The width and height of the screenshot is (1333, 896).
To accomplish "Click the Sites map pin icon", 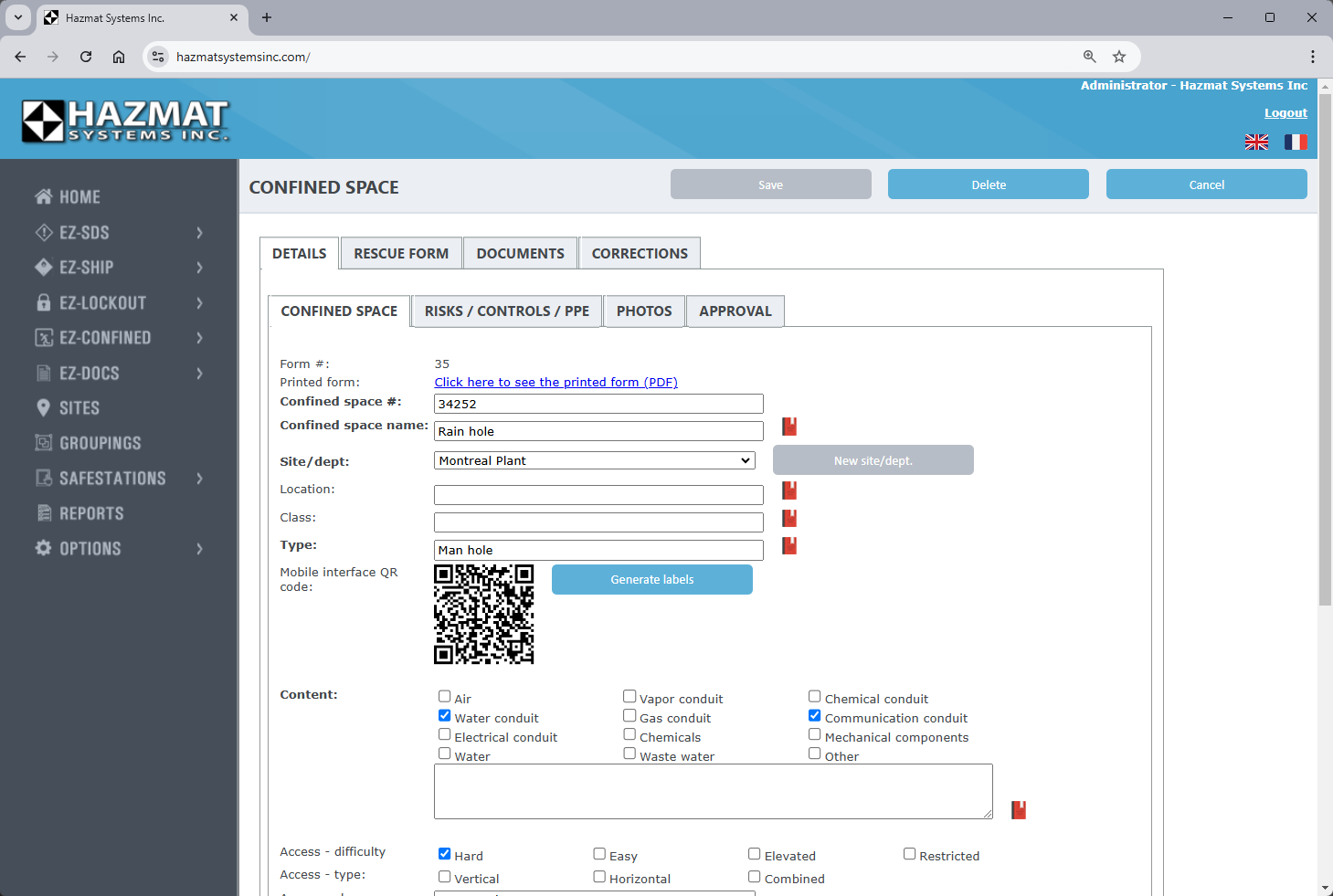I will tap(43, 408).
